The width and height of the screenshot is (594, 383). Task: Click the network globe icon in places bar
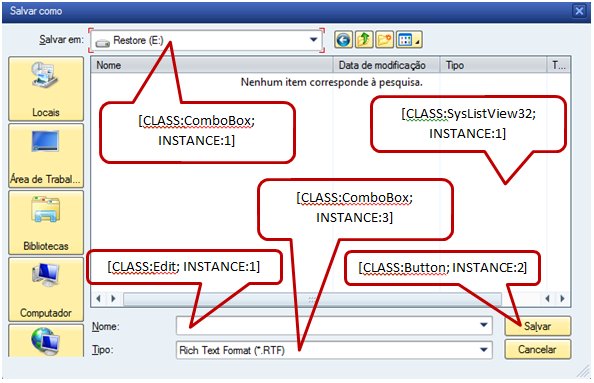46,340
